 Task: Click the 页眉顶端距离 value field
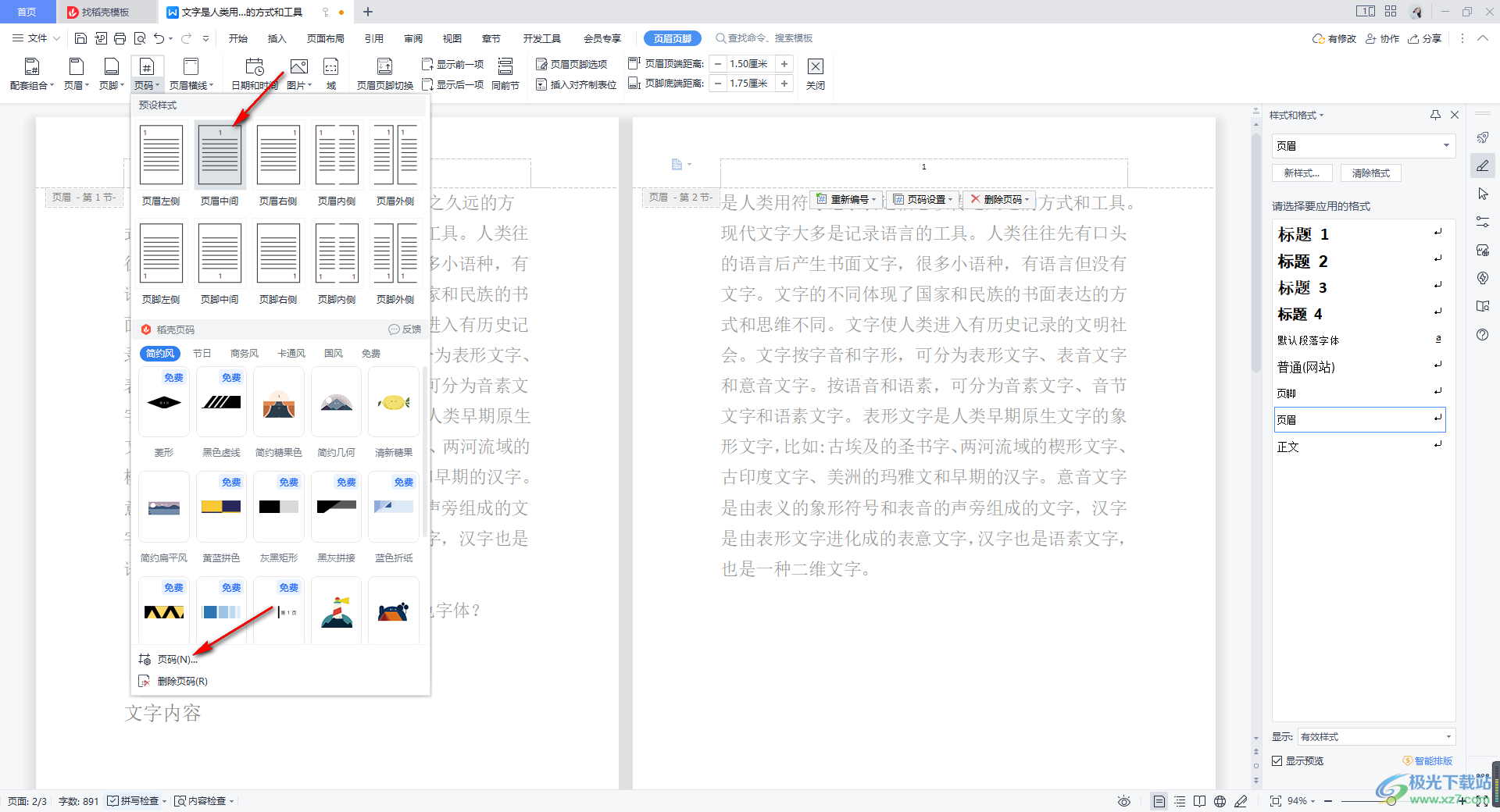pyautogui.click(x=750, y=64)
